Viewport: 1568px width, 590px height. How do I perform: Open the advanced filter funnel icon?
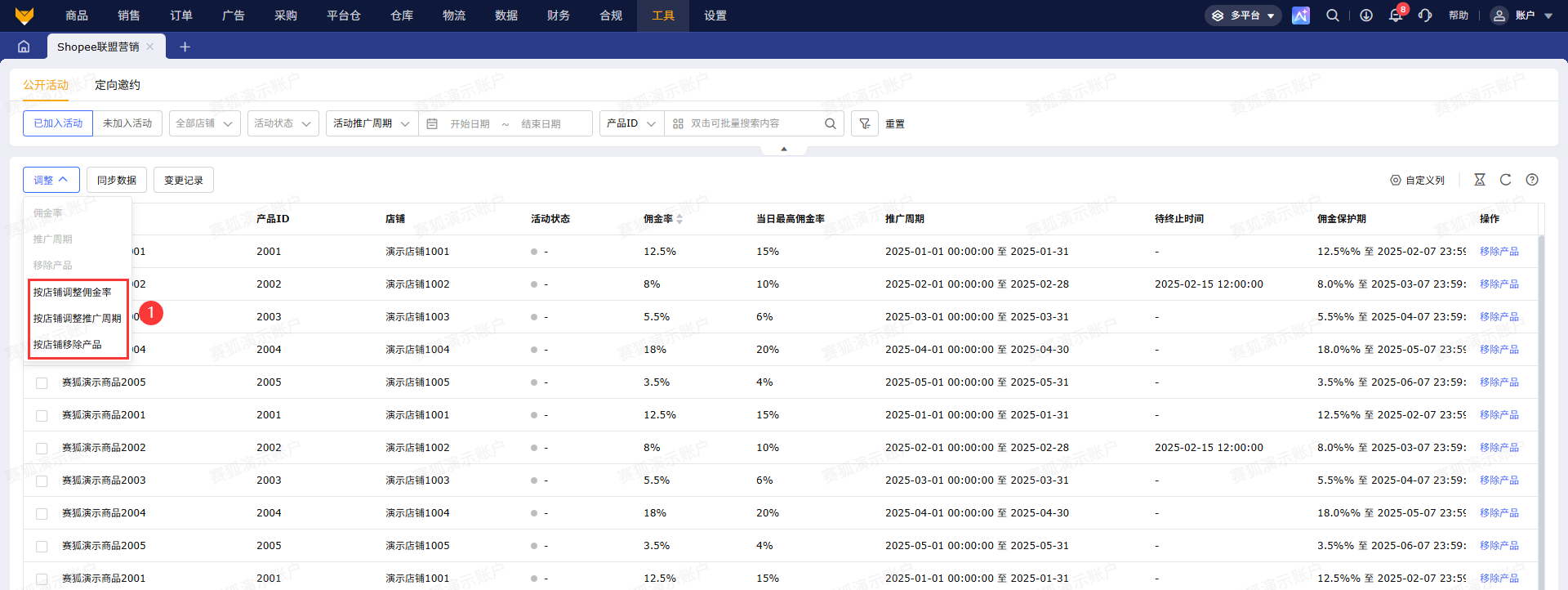click(x=865, y=123)
